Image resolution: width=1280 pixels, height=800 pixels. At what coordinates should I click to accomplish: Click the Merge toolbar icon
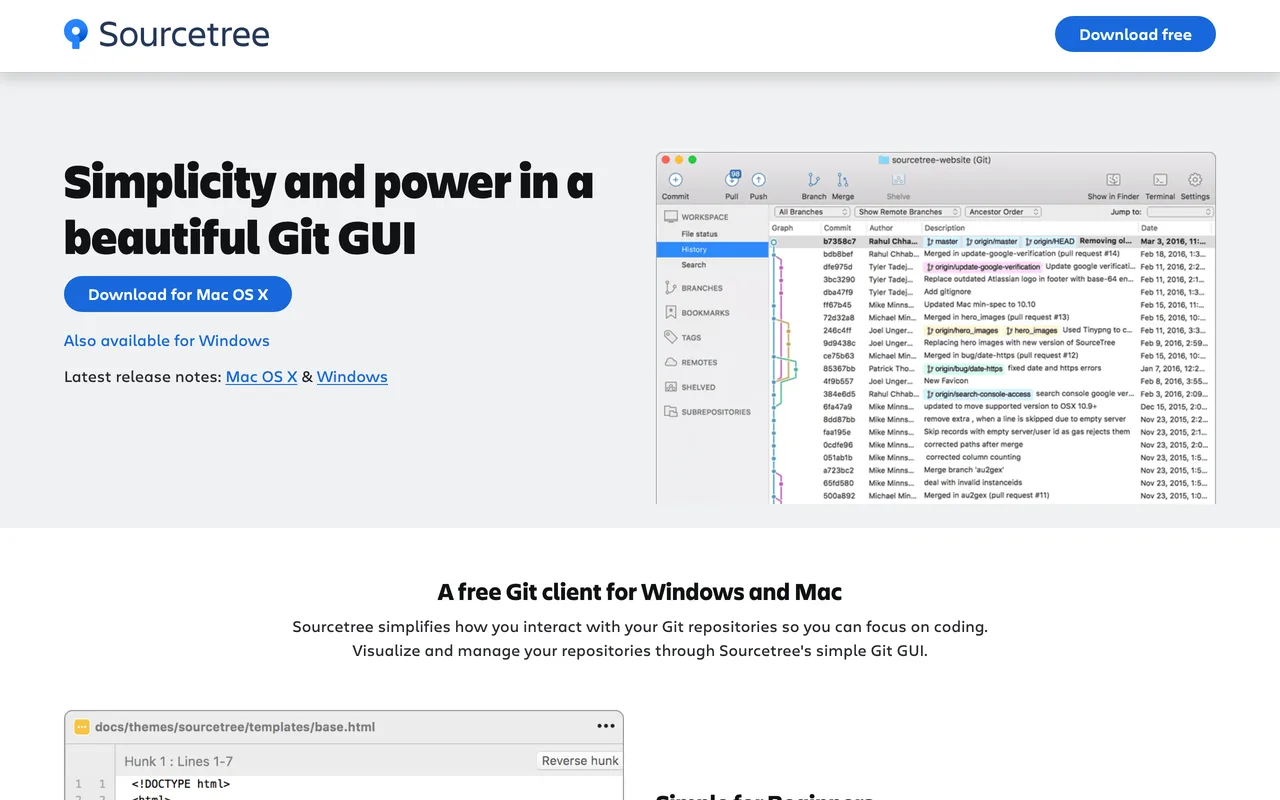click(x=842, y=180)
